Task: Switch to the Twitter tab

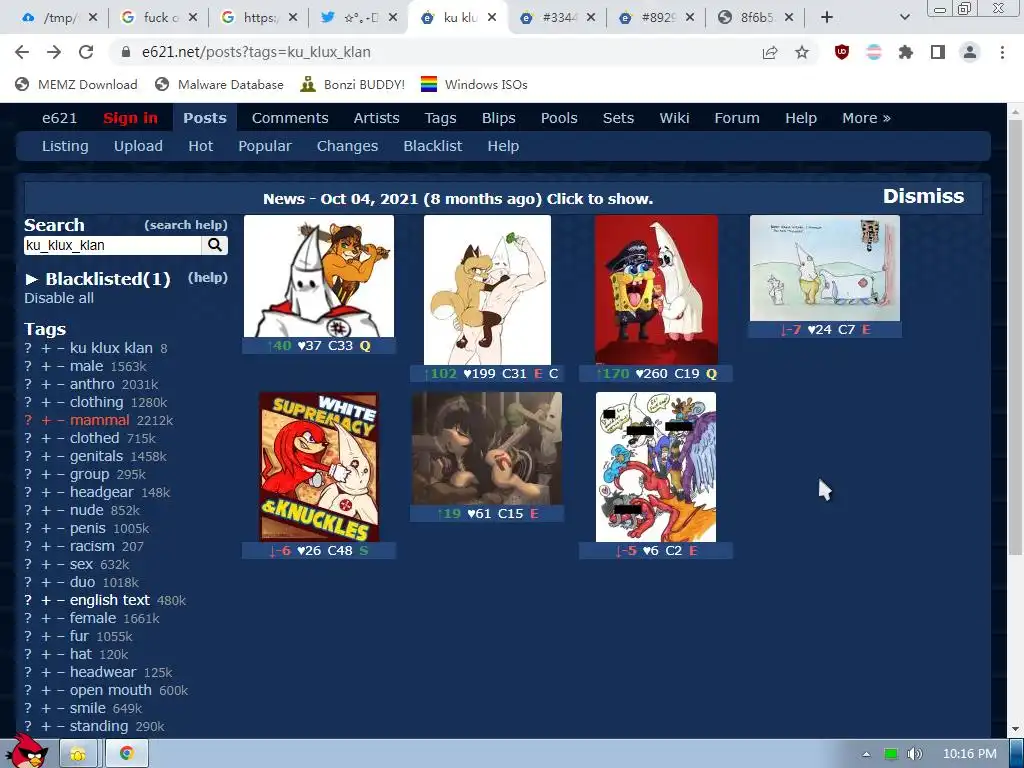Action: pos(359,18)
